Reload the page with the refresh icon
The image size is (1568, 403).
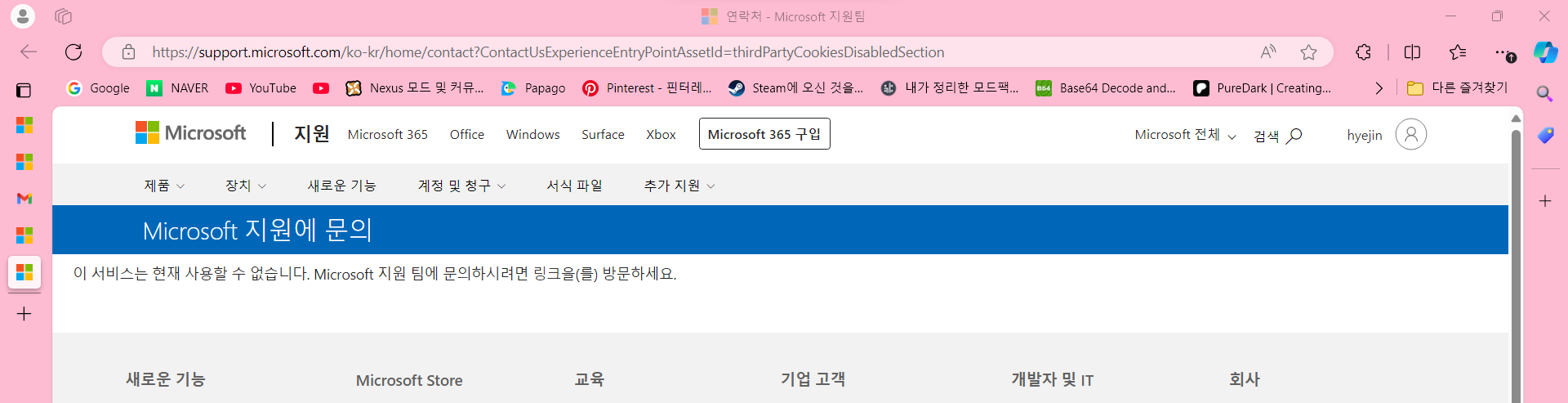click(x=73, y=52)
